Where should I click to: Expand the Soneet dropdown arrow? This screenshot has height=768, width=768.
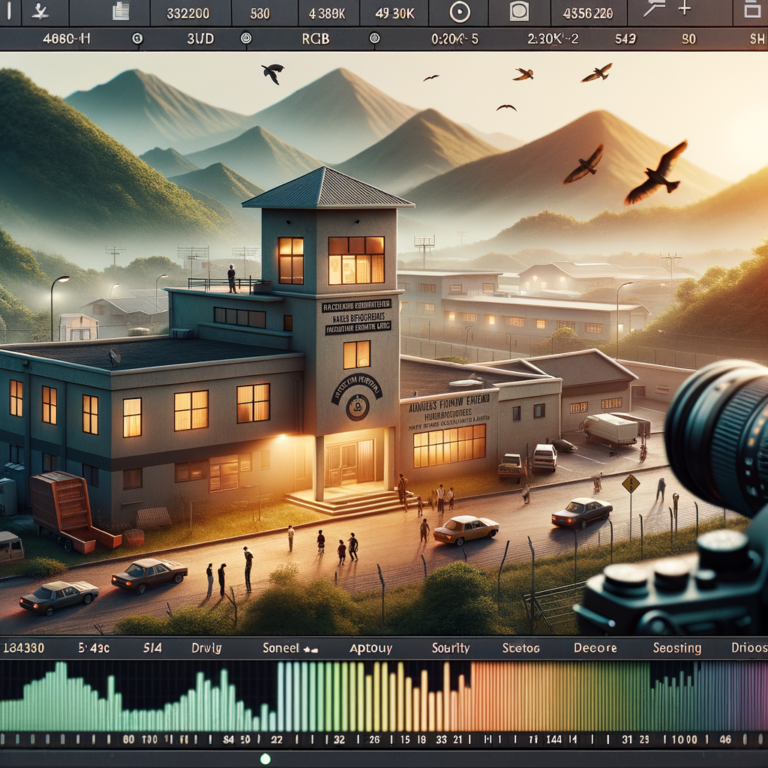coord(311,649)
